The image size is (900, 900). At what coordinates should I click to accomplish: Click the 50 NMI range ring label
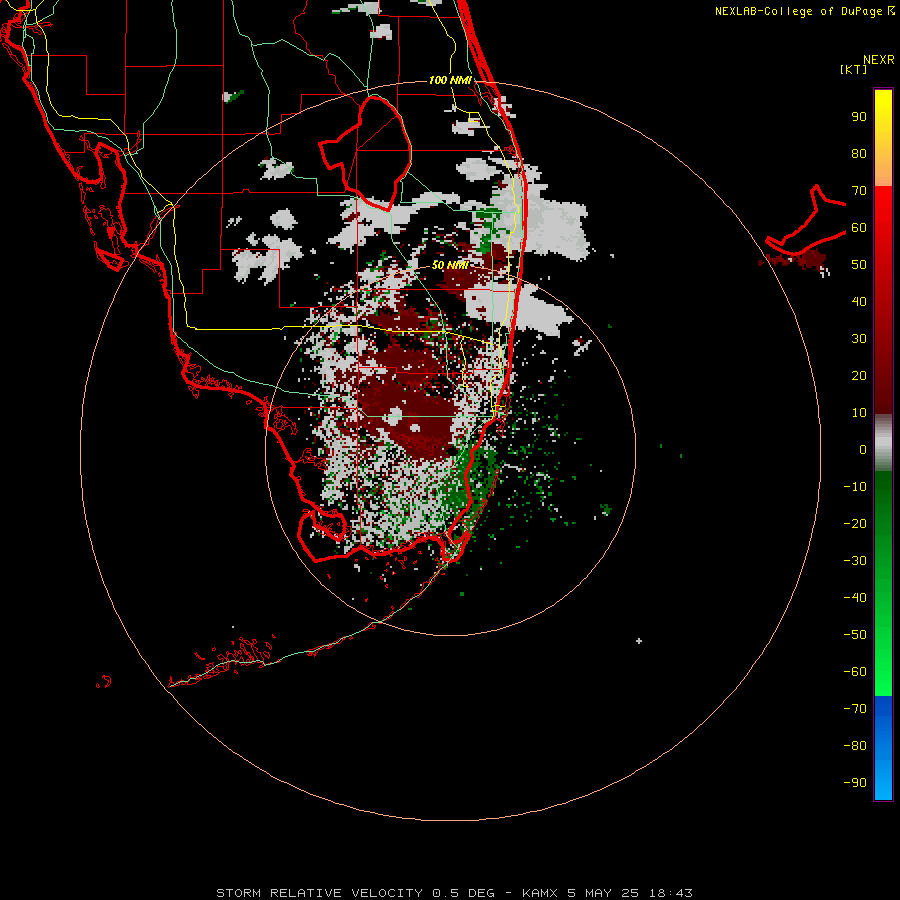tap(450, 265)
